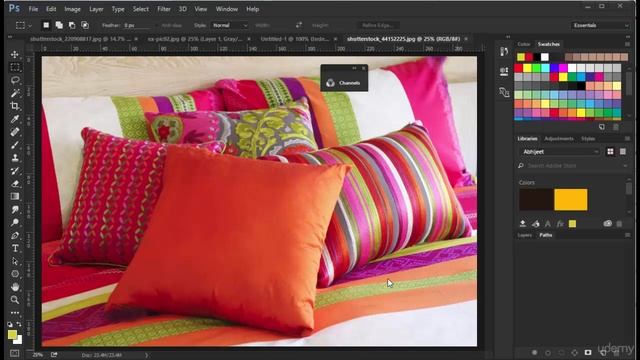Image resolution: width=640 pixels, height=360 pixels.
Task: Select the Eyedropper tool
Action: 15,119
